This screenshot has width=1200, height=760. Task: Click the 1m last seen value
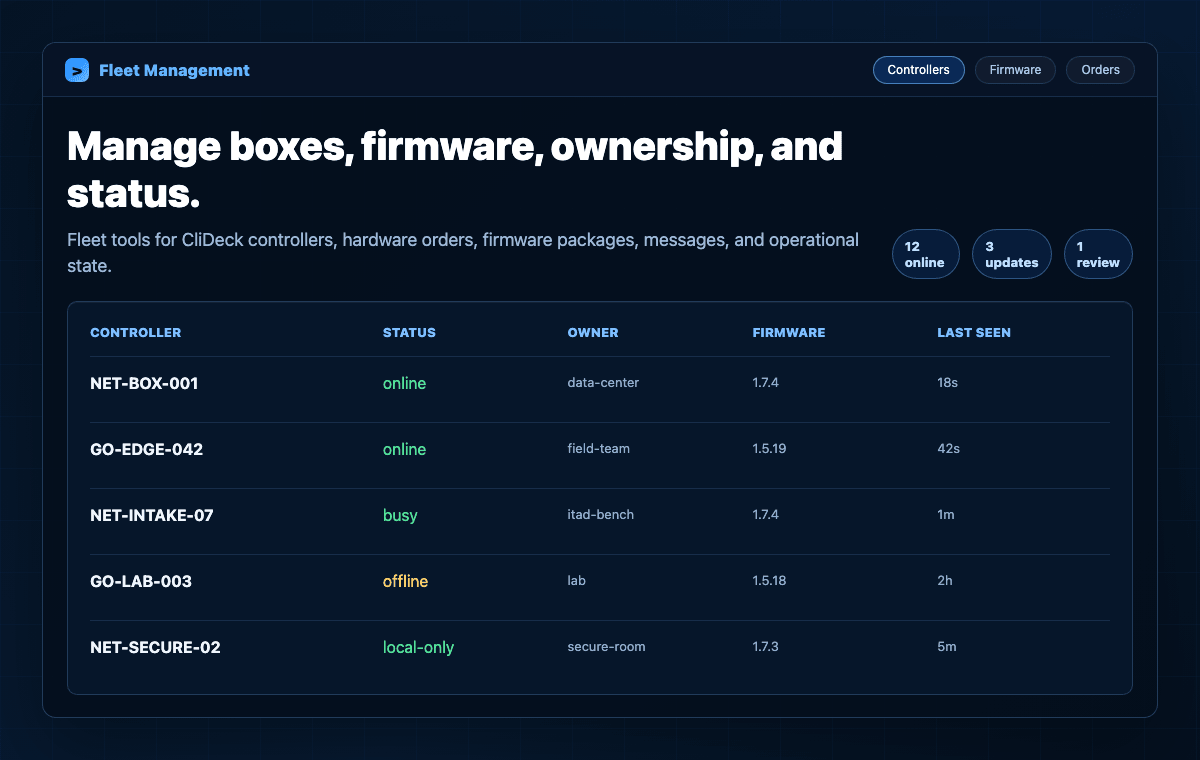(946, 515)
